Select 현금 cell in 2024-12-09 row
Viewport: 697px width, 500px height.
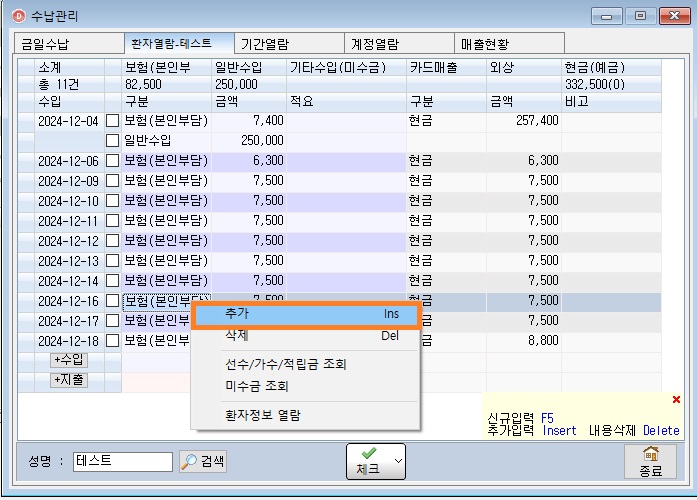click(x=446, y=181)
